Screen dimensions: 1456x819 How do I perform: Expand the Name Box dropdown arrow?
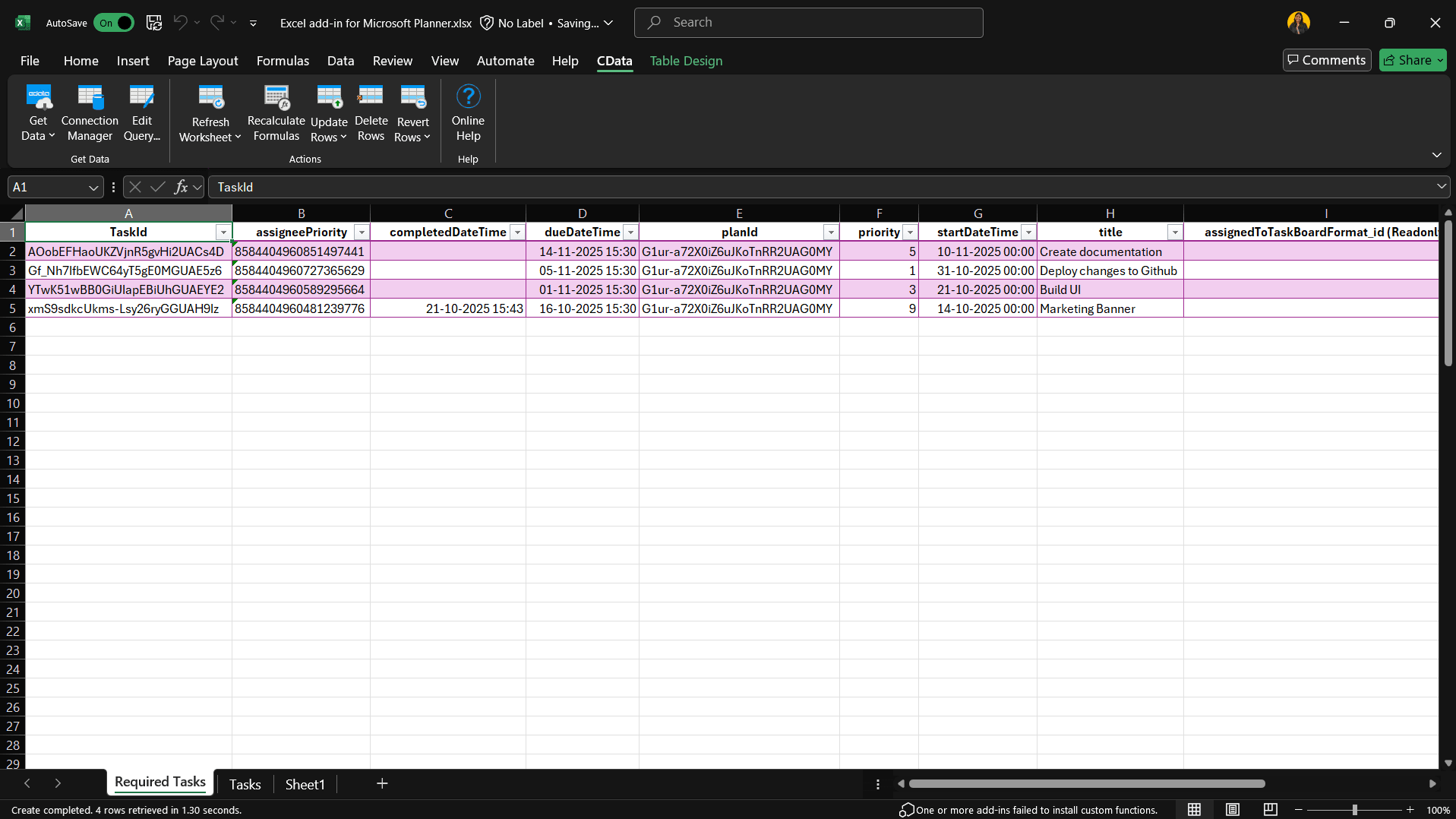(x=93, y=187)
